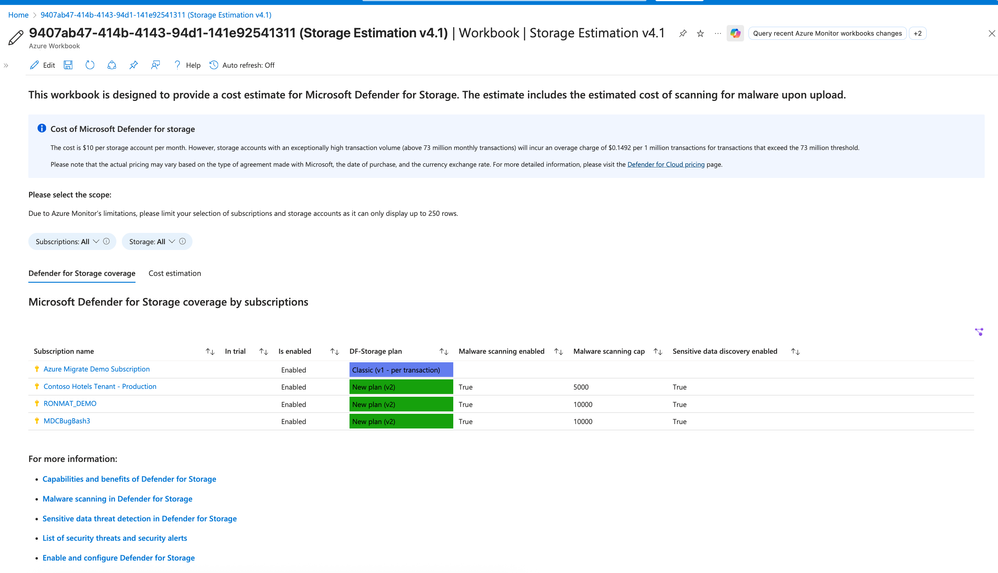Click the Feedback person icon in toolbar
Screen dimensions: 998x573
[x=155, y=65]
